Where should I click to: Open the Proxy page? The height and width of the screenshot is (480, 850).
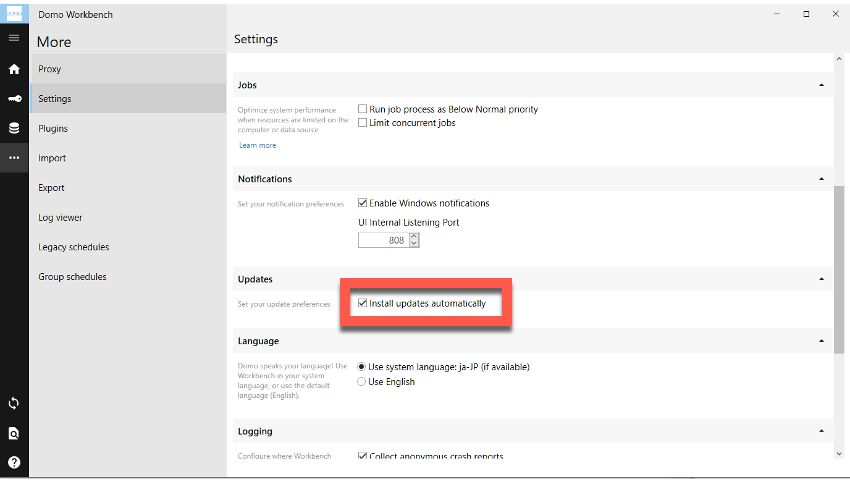coord(128,69)
